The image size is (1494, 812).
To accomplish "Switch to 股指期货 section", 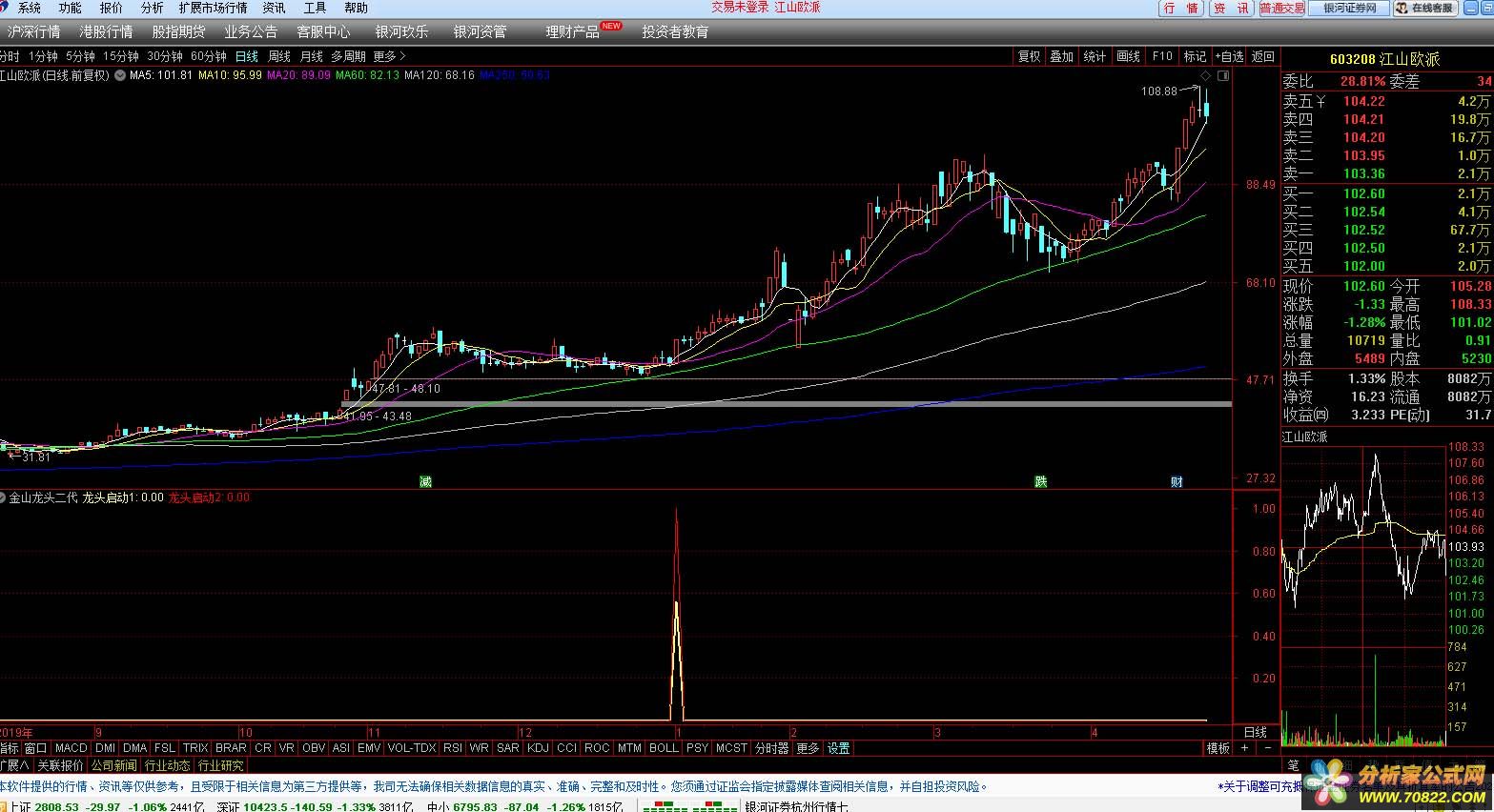I will pos(178,31).
